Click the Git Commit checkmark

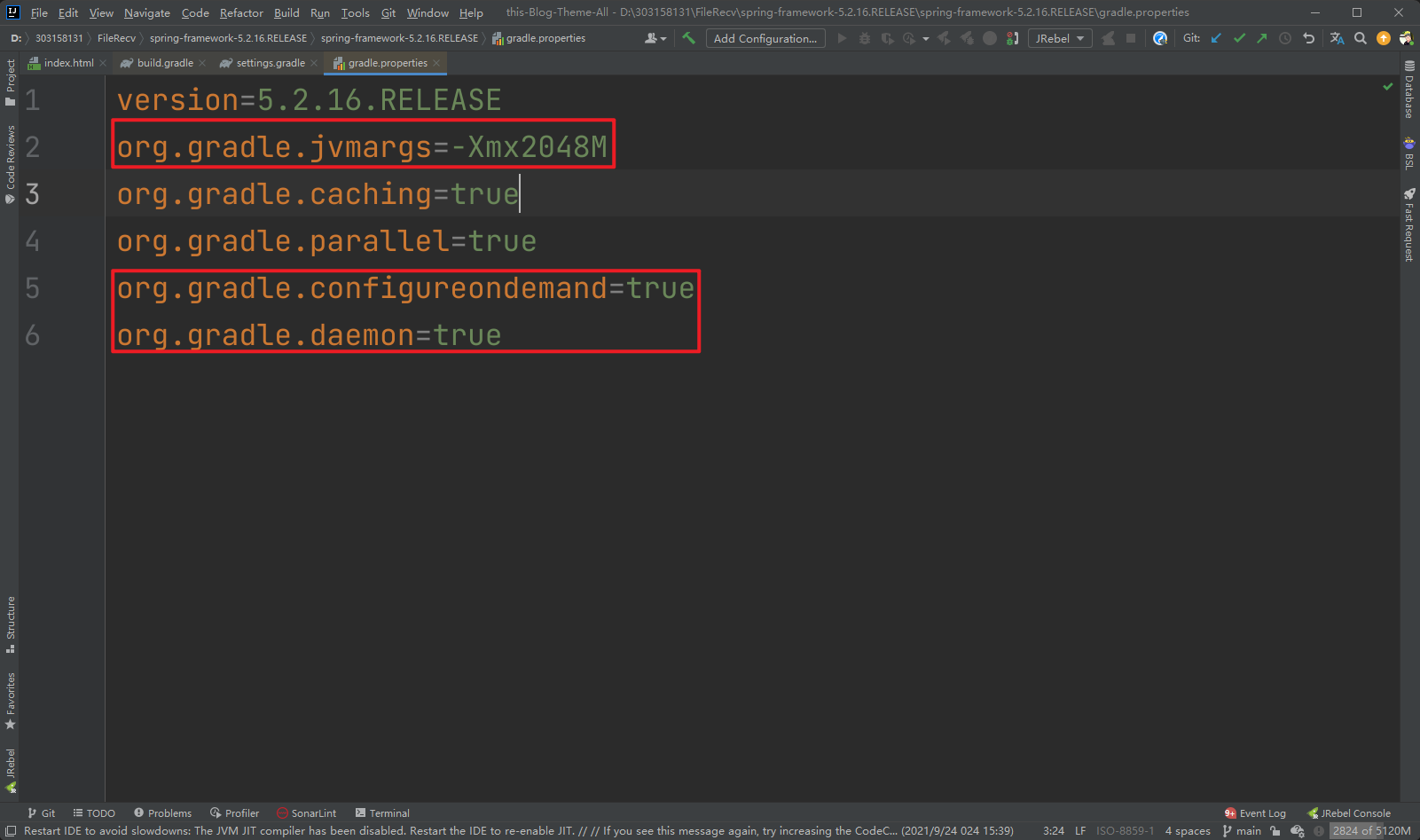(x=1240, y=38)
